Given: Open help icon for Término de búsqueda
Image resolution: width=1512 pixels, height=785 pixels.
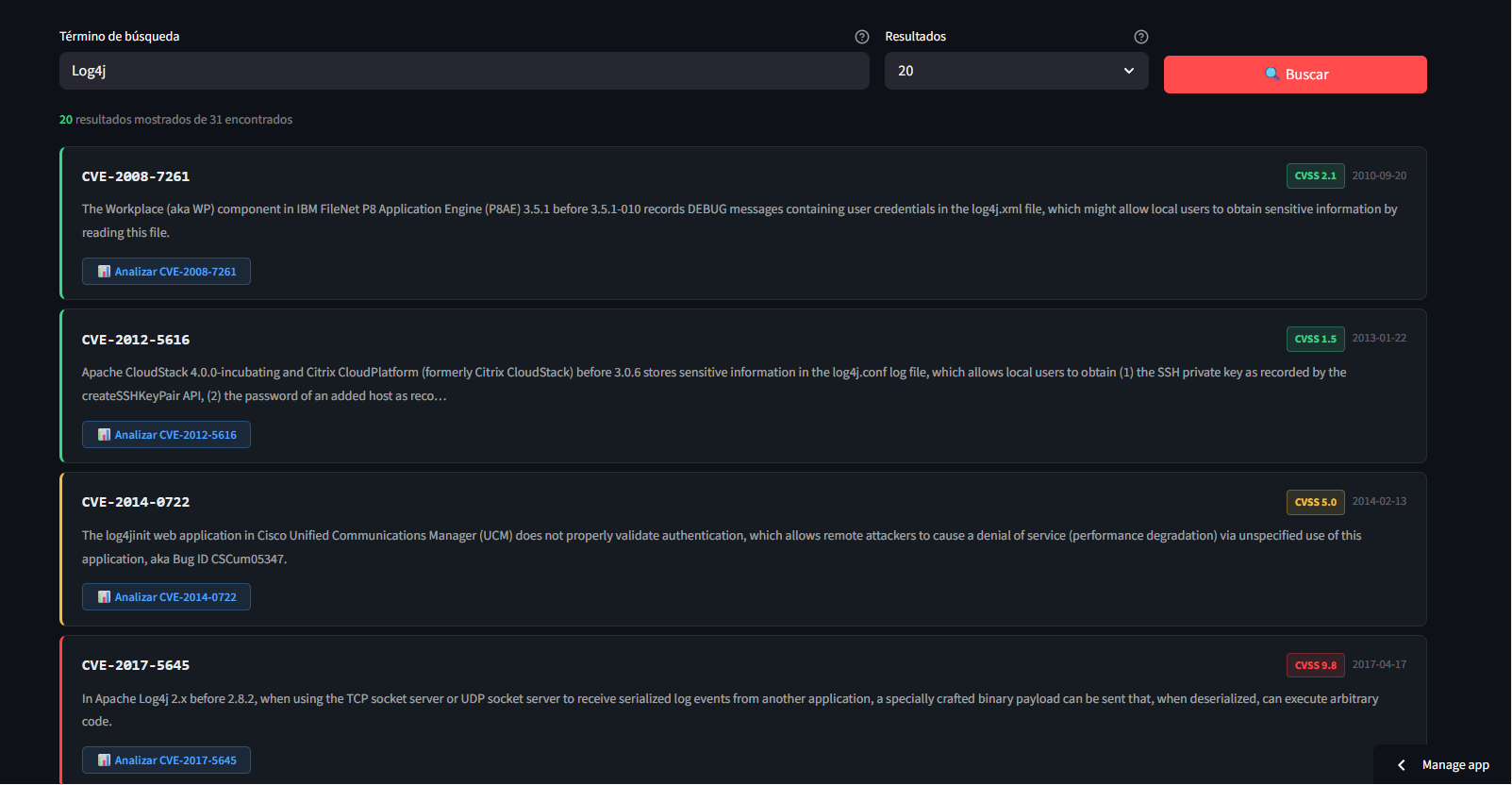Looking at the screenshot, I should click(x=861, y=37).
